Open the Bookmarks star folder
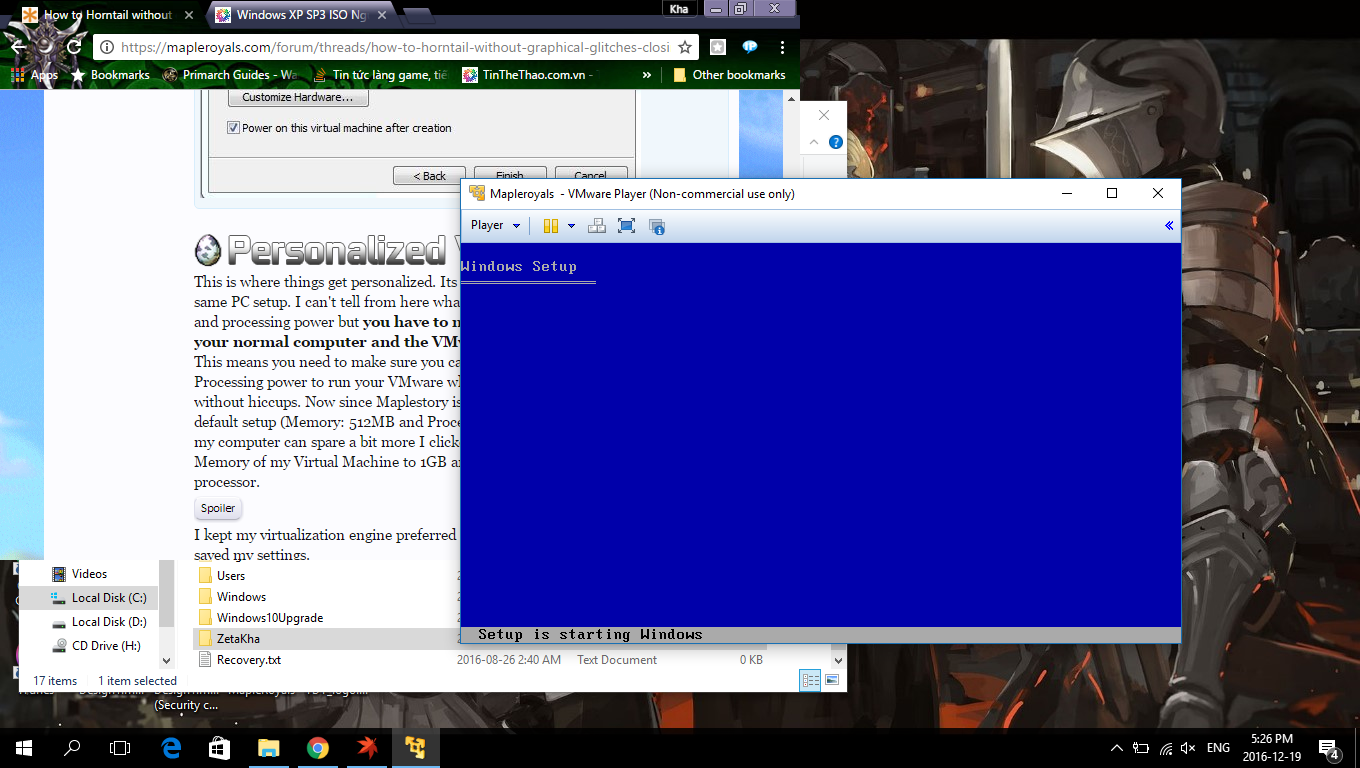 tap(110, 75)
